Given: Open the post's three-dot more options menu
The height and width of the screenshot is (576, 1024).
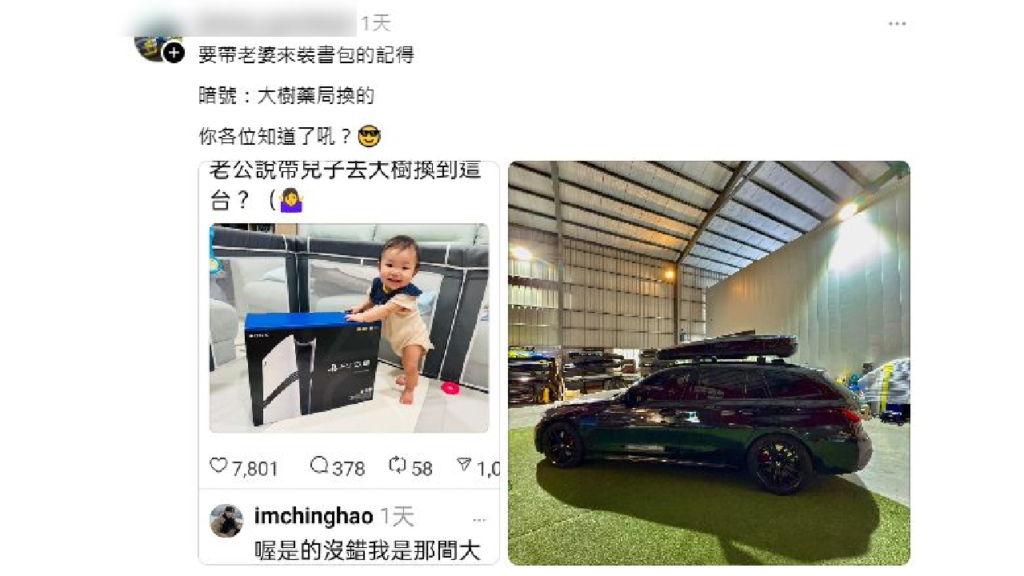Looking at the screenshot, I should [x=897, y=24].
